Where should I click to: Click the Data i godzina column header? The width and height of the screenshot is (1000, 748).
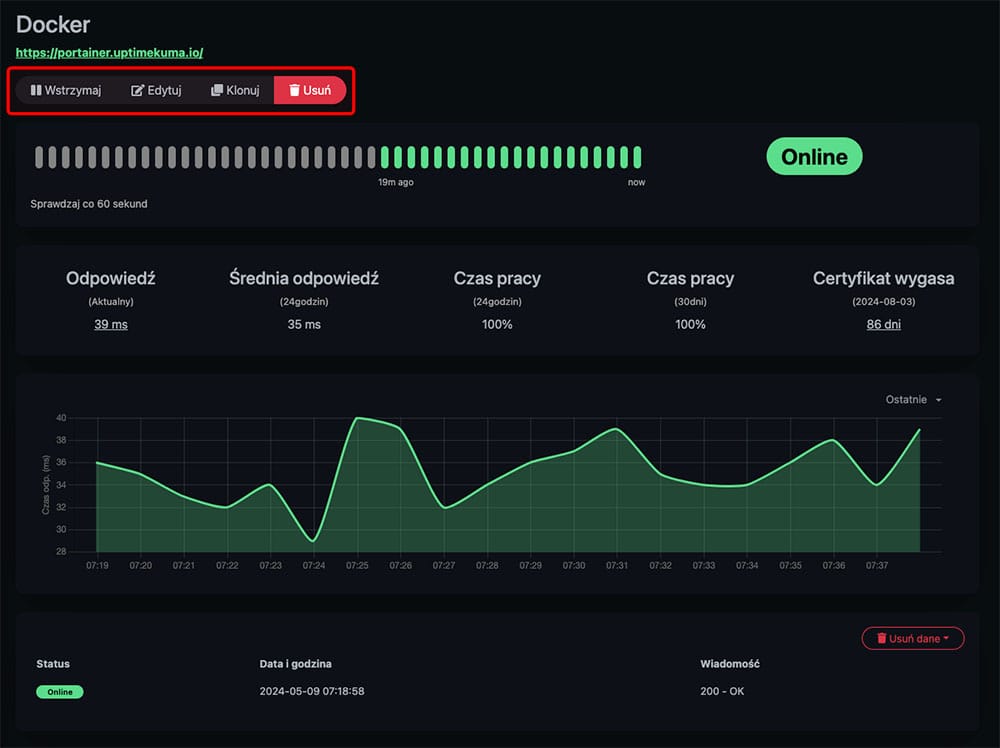pos(295,663)
